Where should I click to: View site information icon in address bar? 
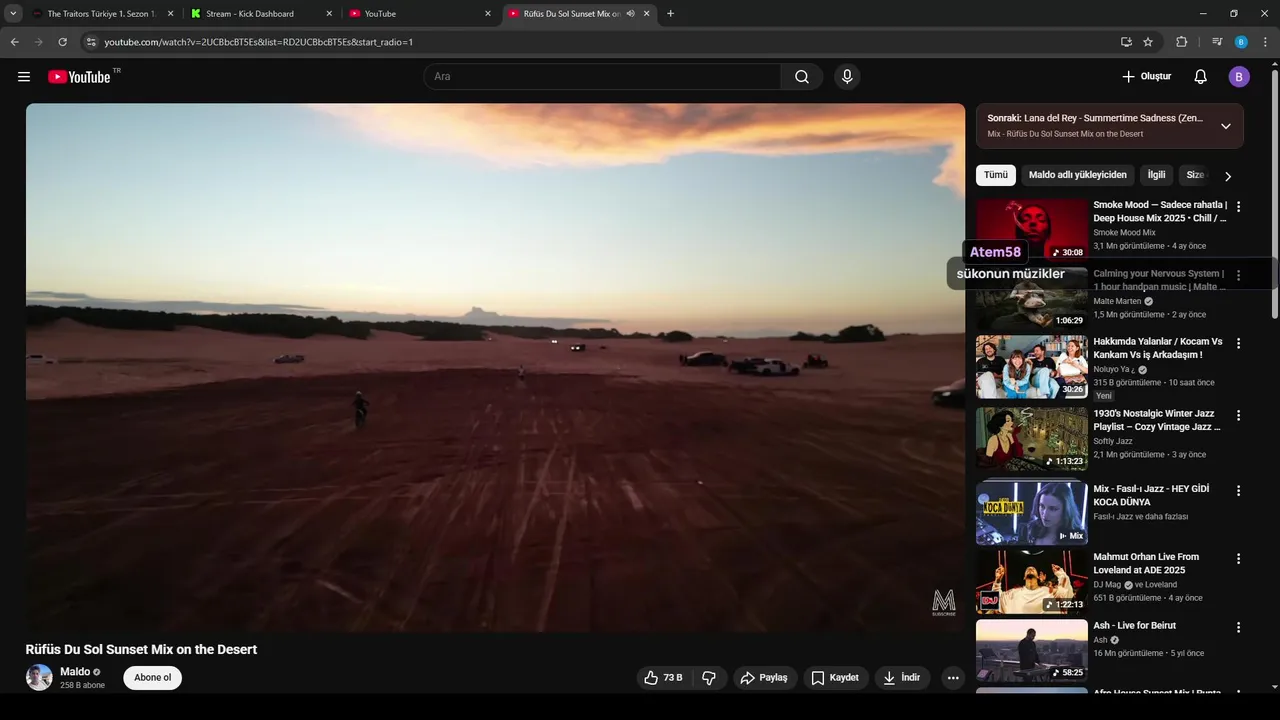point(90,42)
